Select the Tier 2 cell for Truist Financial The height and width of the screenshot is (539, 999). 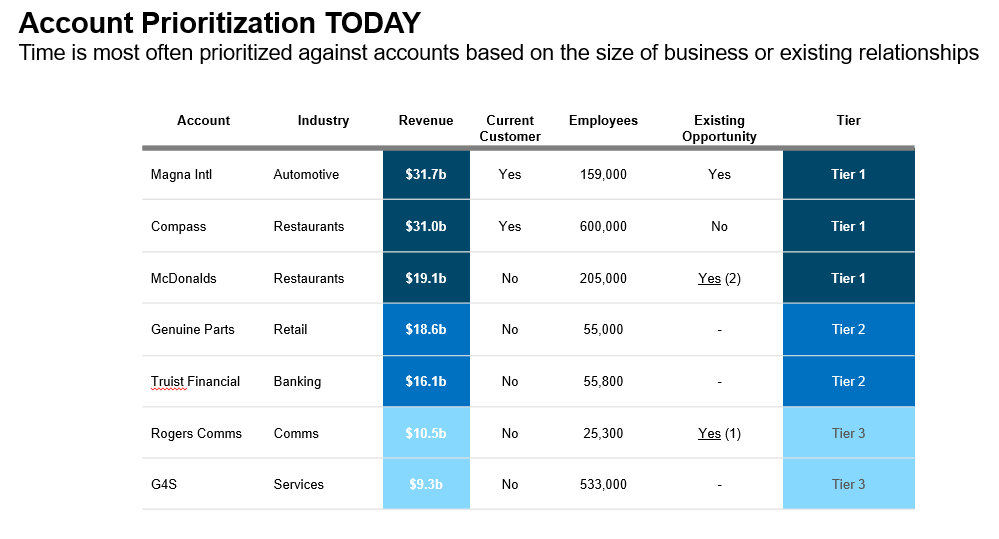click(848, 381)
